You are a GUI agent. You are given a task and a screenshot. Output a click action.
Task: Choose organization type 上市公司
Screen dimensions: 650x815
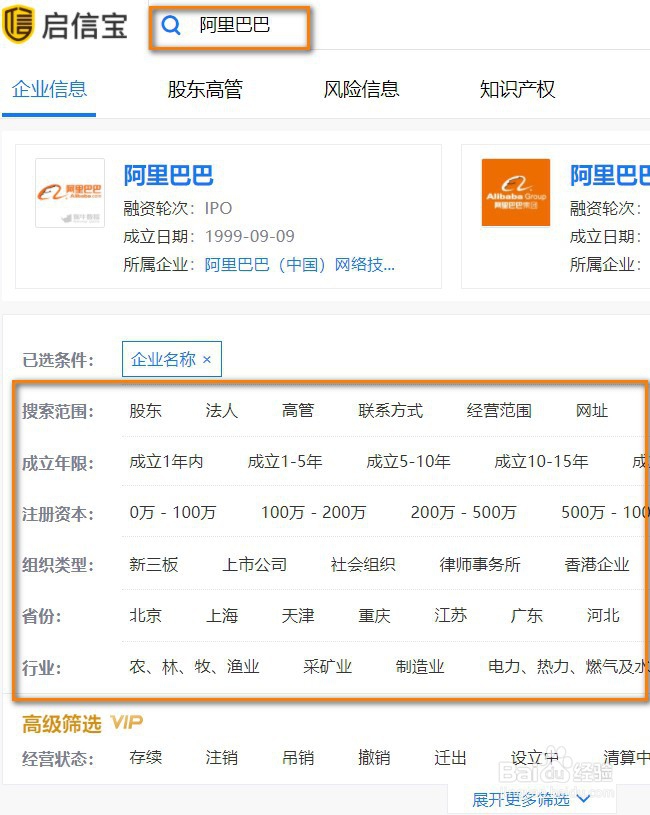pos(255,564)
